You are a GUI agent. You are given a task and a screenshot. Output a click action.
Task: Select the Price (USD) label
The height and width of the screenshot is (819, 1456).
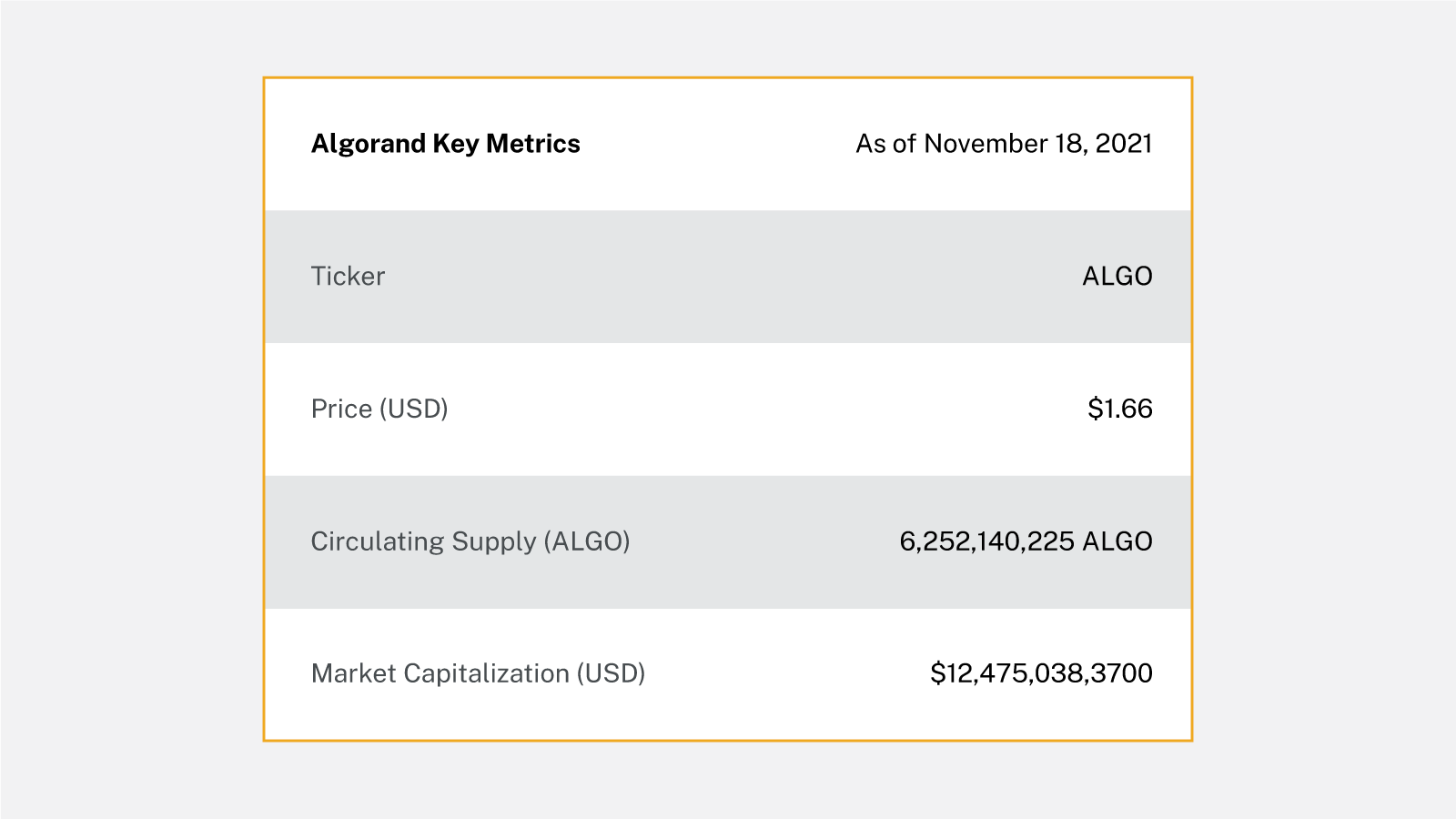point(379,409)
